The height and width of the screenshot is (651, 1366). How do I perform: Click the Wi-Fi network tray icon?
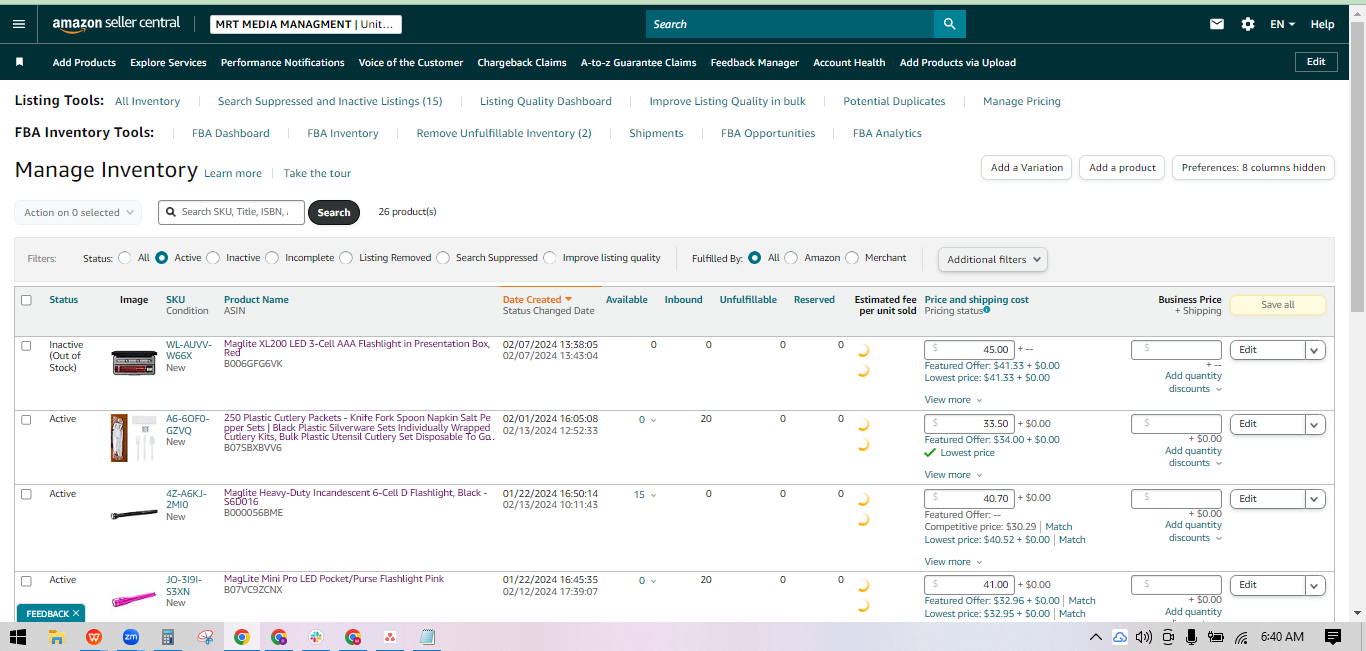[x=1241, y=637]
